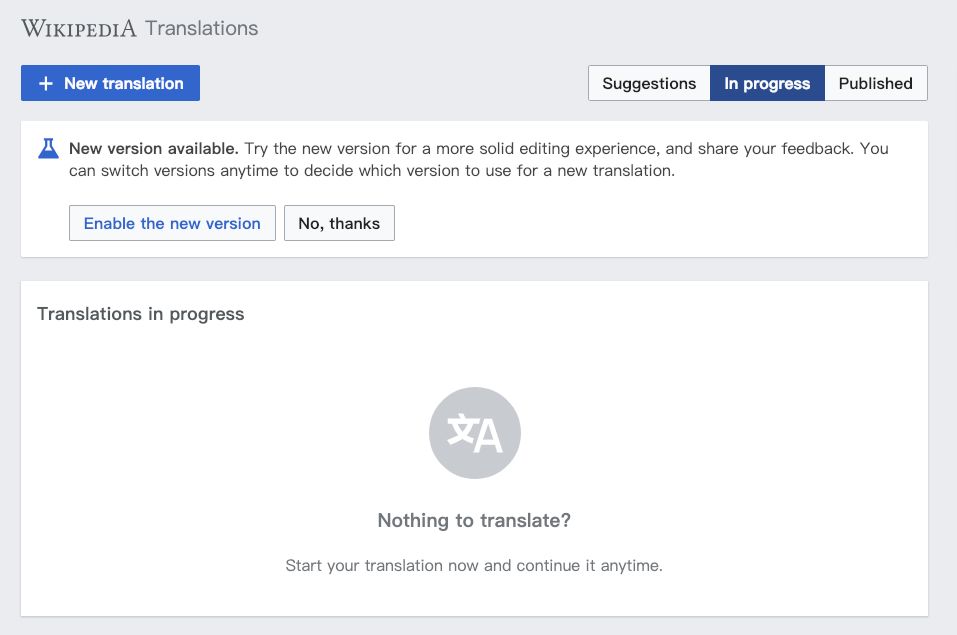Switch to the Suggestions tab
Viewport: 957px width, 635px height.
pyautogui.click(x=649, y=84)
